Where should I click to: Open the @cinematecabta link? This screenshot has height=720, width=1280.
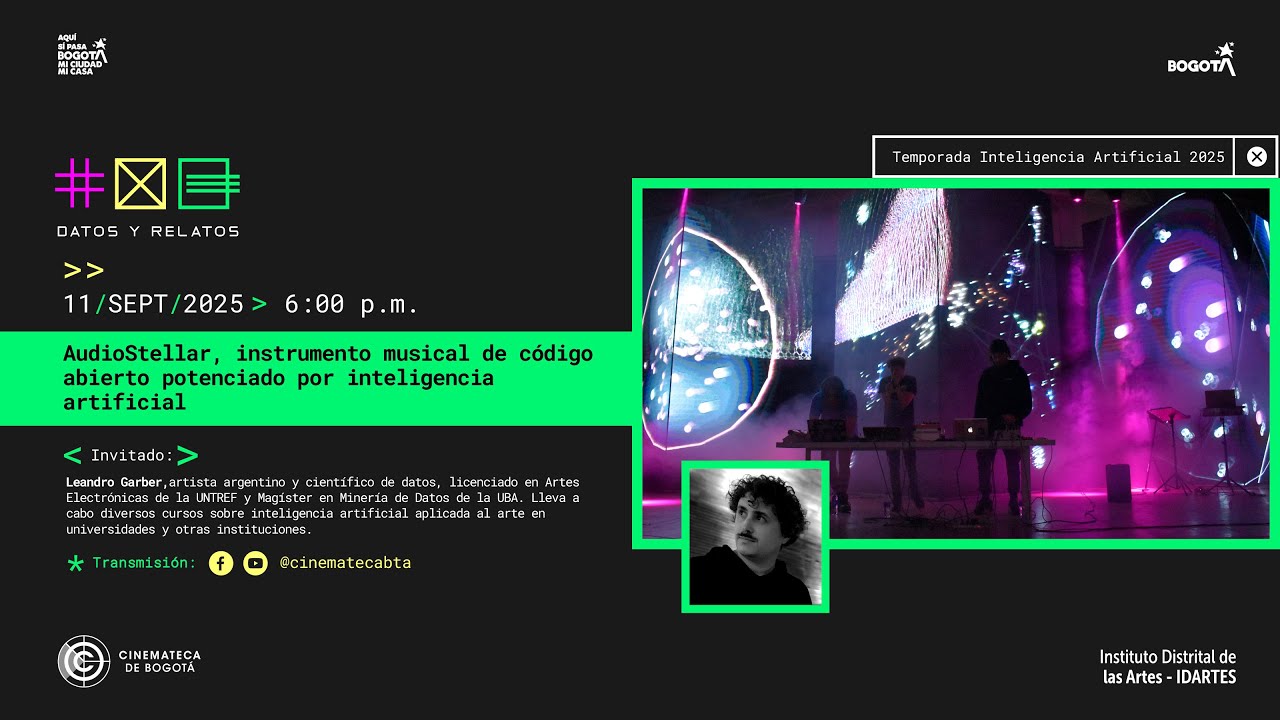click(346, 563)
